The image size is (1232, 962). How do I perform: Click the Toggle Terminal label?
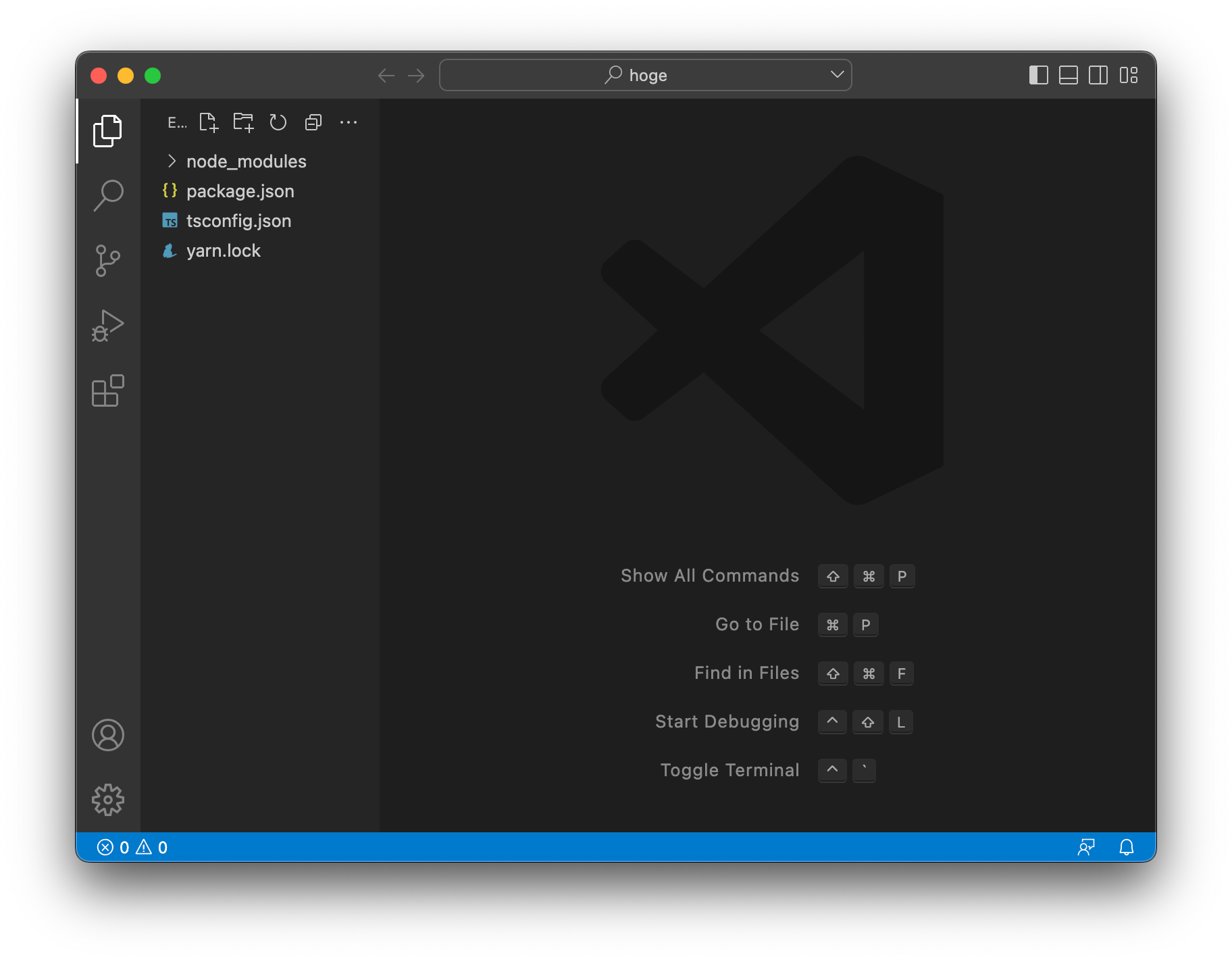click(730, 770)
